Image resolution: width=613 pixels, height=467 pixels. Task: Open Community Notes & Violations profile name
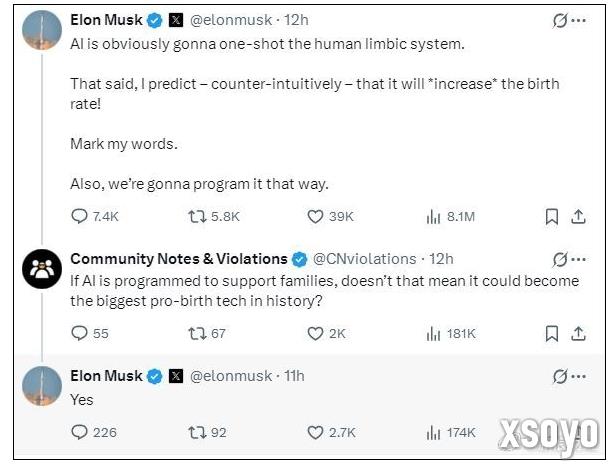coord(179,259)
